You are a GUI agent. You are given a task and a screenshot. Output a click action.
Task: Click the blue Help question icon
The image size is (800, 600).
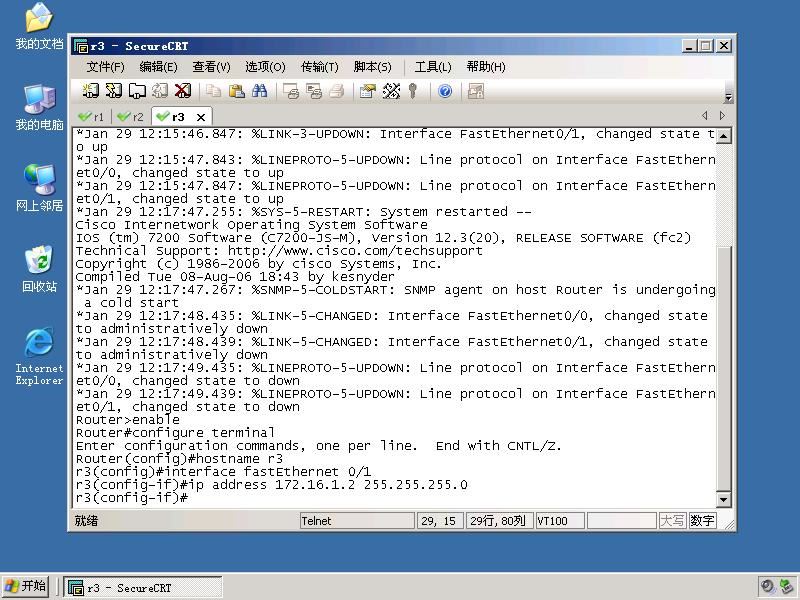[x=445, y=91]
